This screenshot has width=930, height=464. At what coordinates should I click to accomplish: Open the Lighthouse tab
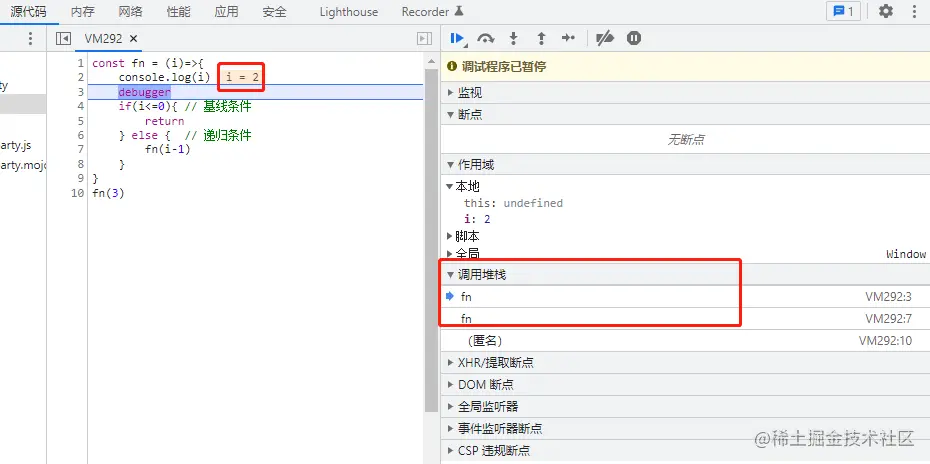(x=349, y=11)
